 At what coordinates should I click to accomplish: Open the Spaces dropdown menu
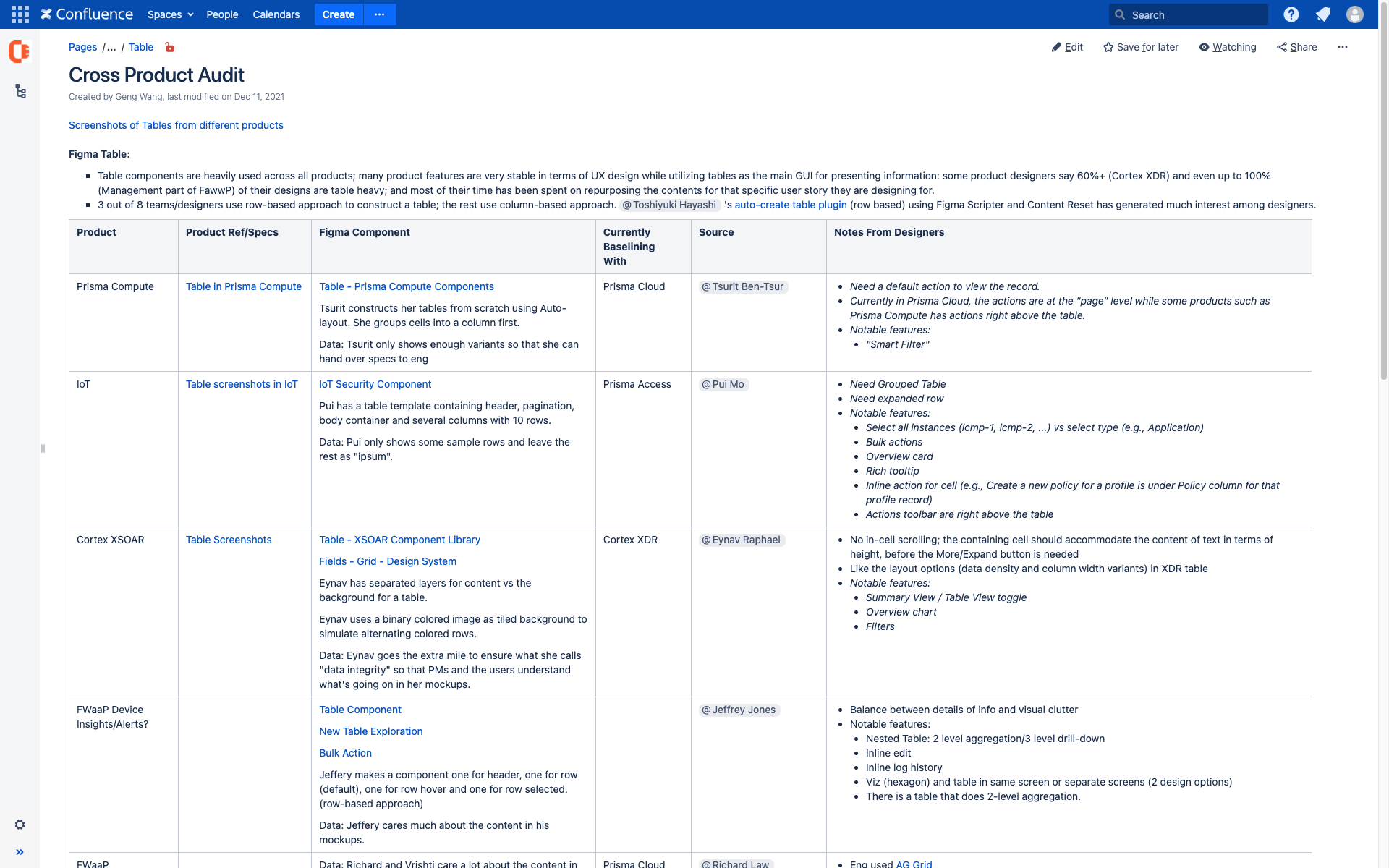pos(170,14)
